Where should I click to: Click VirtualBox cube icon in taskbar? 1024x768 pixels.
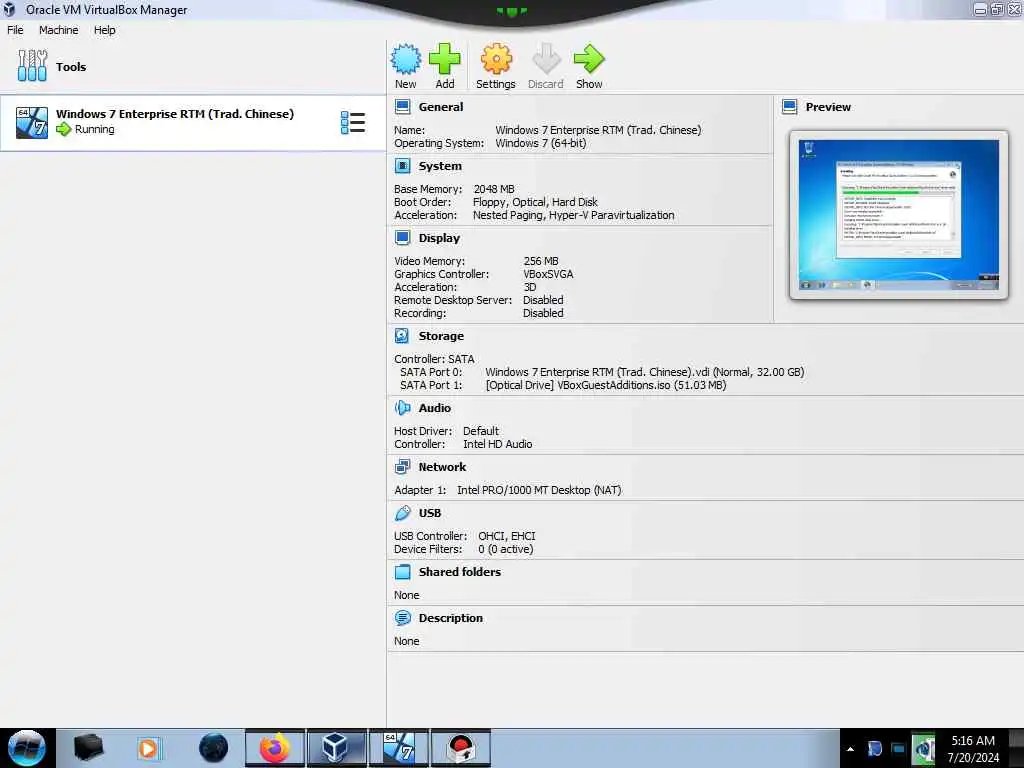point(336,748)
